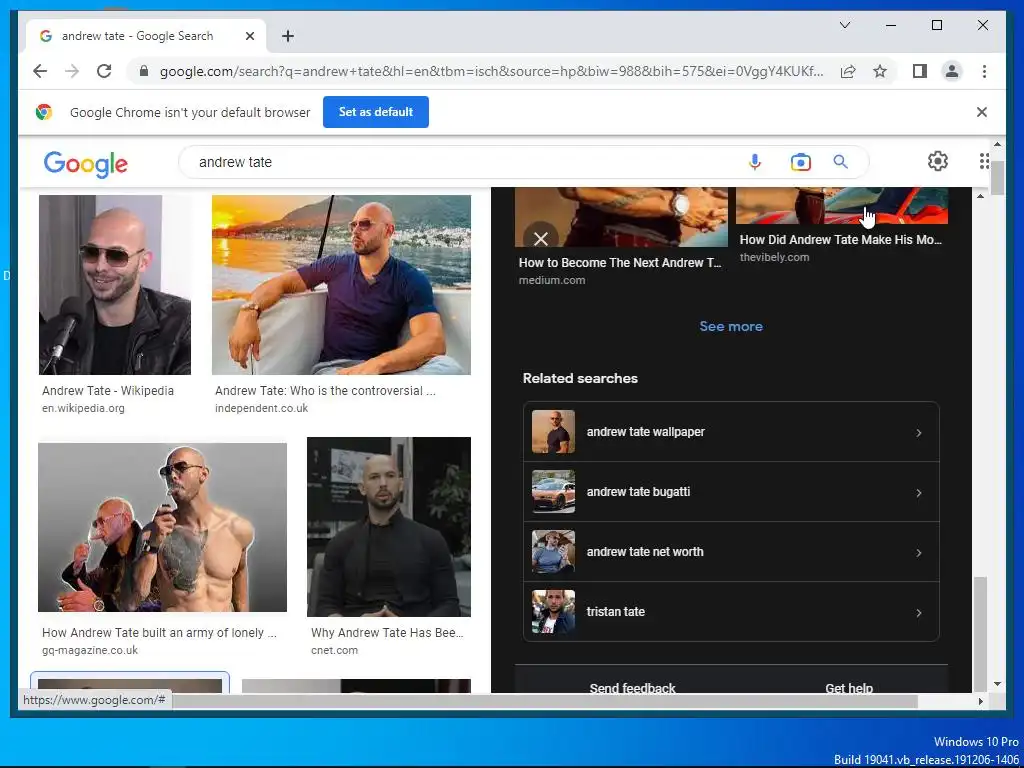Open 'How Did Andrew Tate Make His Mo...' result
This screenshot has width=1024, height=768.
coord(840,240)
